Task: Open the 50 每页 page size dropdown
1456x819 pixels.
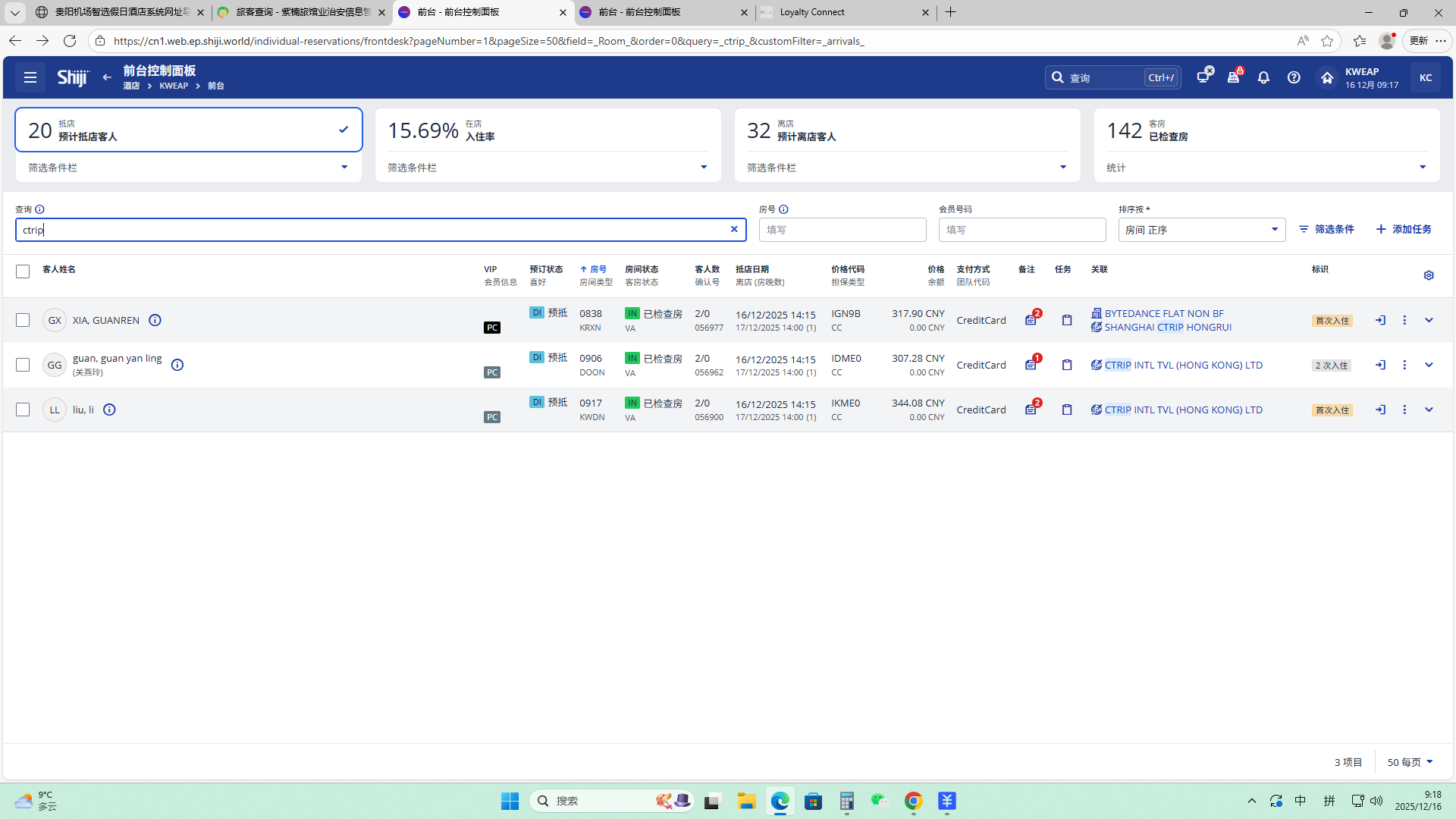Action: point(1410,762)
